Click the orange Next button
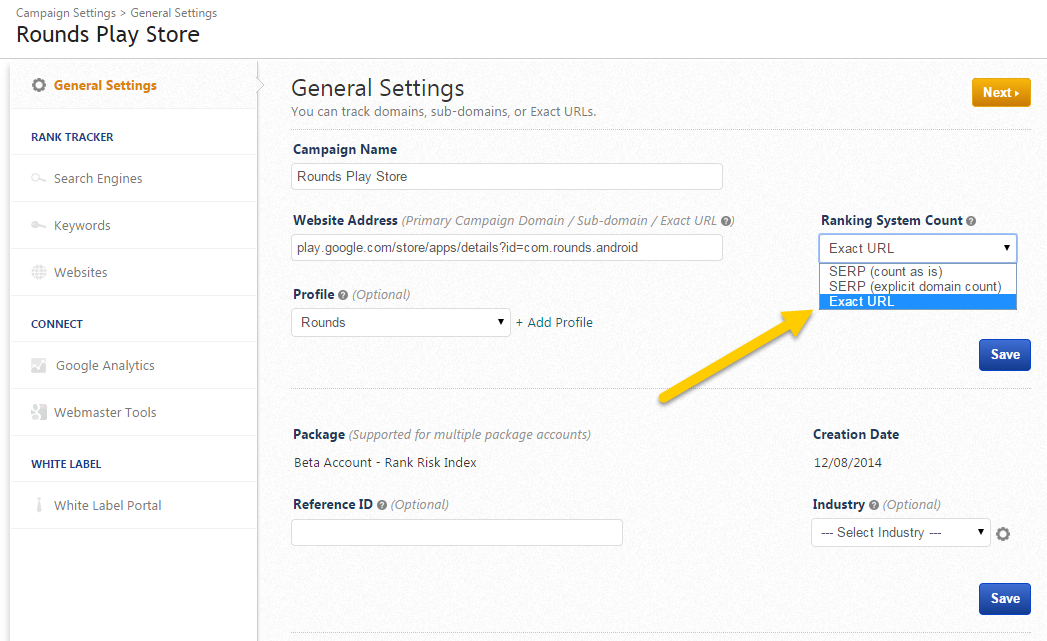 point(1000,93)
